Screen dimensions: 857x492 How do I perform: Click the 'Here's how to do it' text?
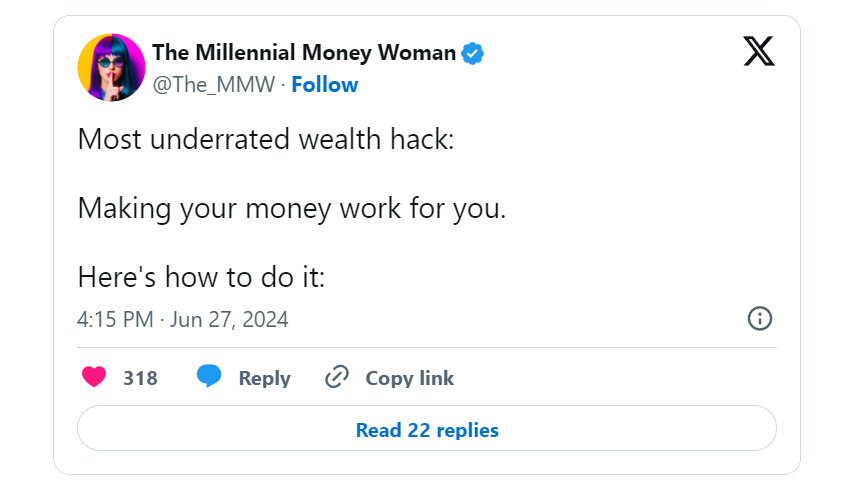coord(201,277)
